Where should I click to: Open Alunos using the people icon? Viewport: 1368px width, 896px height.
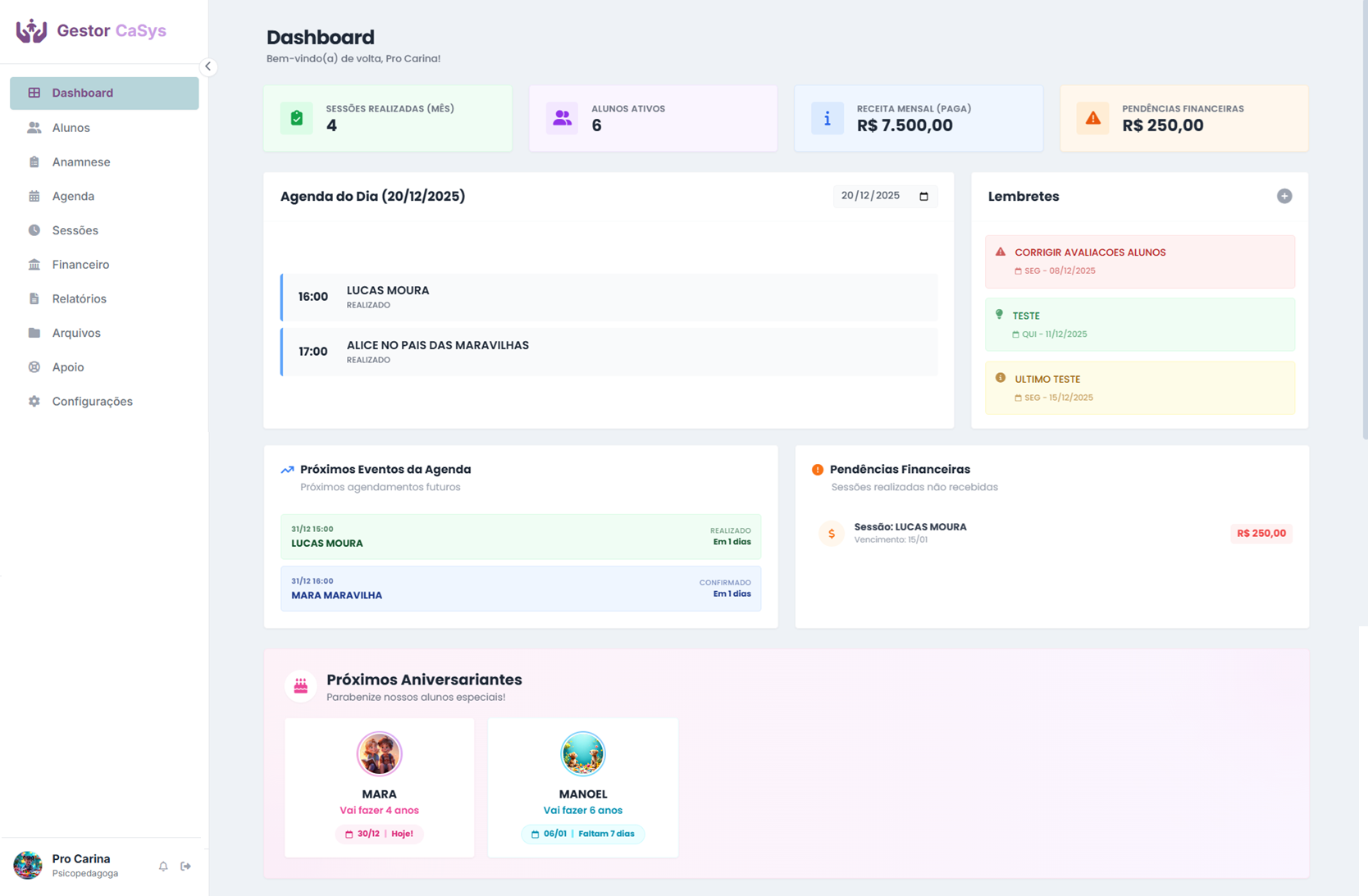pyautogui.click(x=34, y=127)
